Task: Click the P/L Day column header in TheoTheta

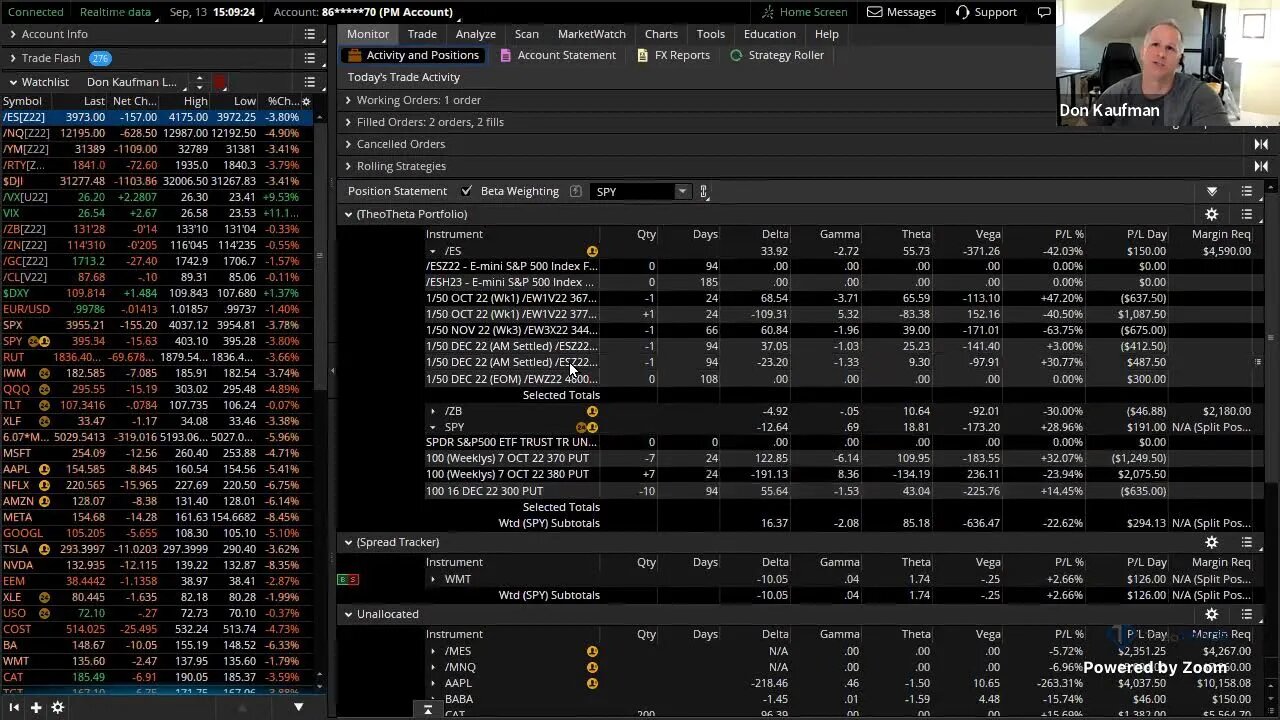Action: (1146, 234)
